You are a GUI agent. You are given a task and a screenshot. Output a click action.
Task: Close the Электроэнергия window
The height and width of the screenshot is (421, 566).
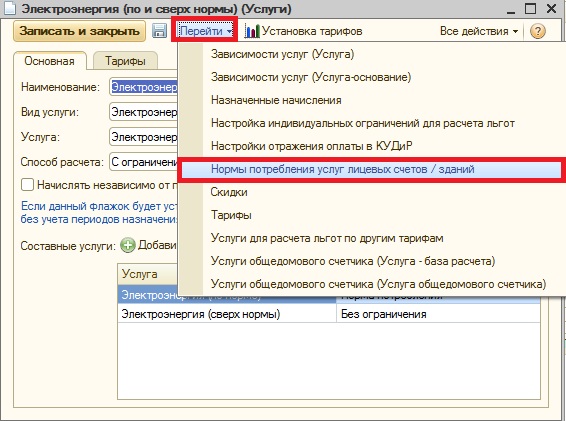point(552,9)
